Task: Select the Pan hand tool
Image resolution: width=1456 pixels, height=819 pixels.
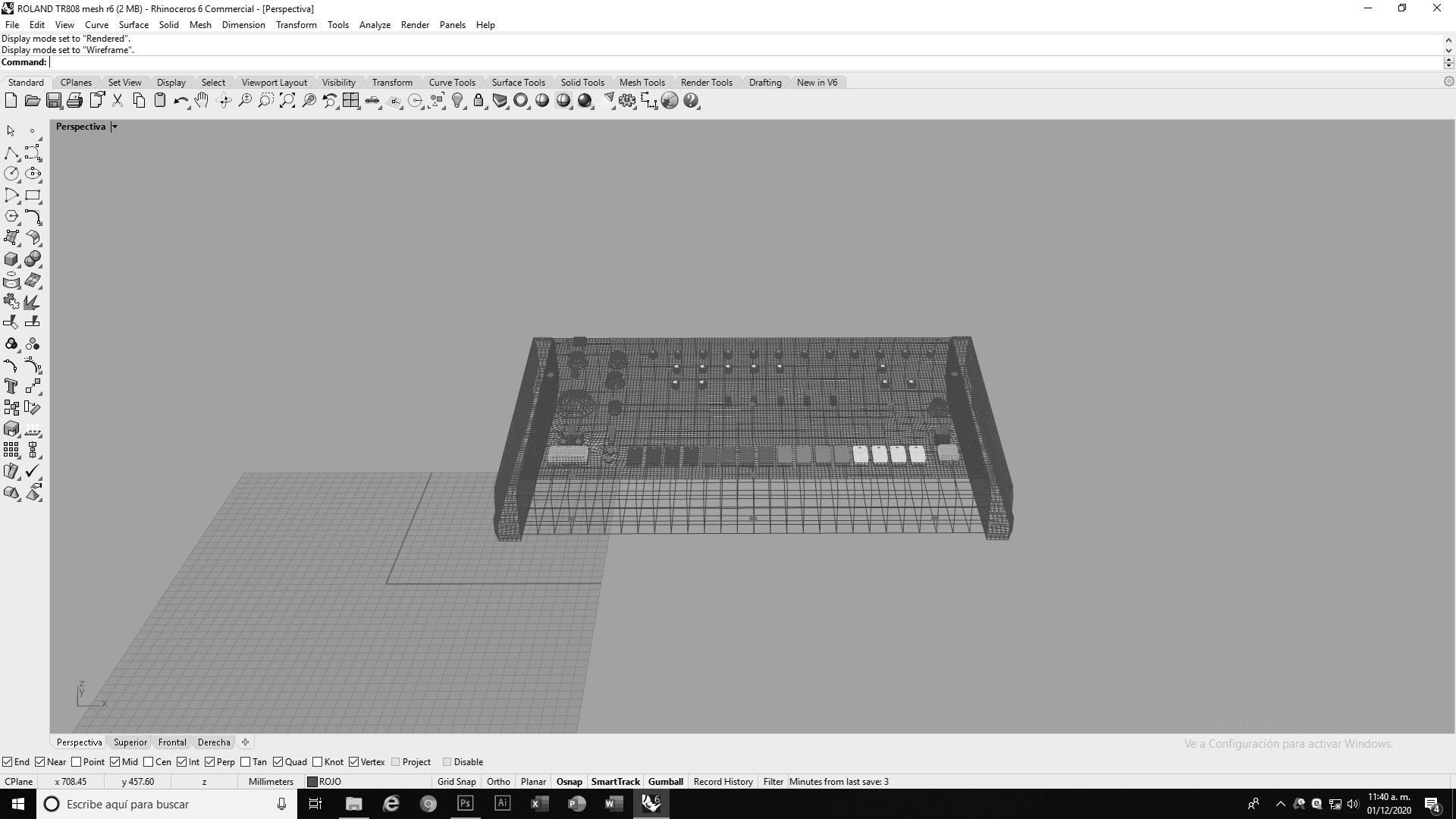Action: 202,100
